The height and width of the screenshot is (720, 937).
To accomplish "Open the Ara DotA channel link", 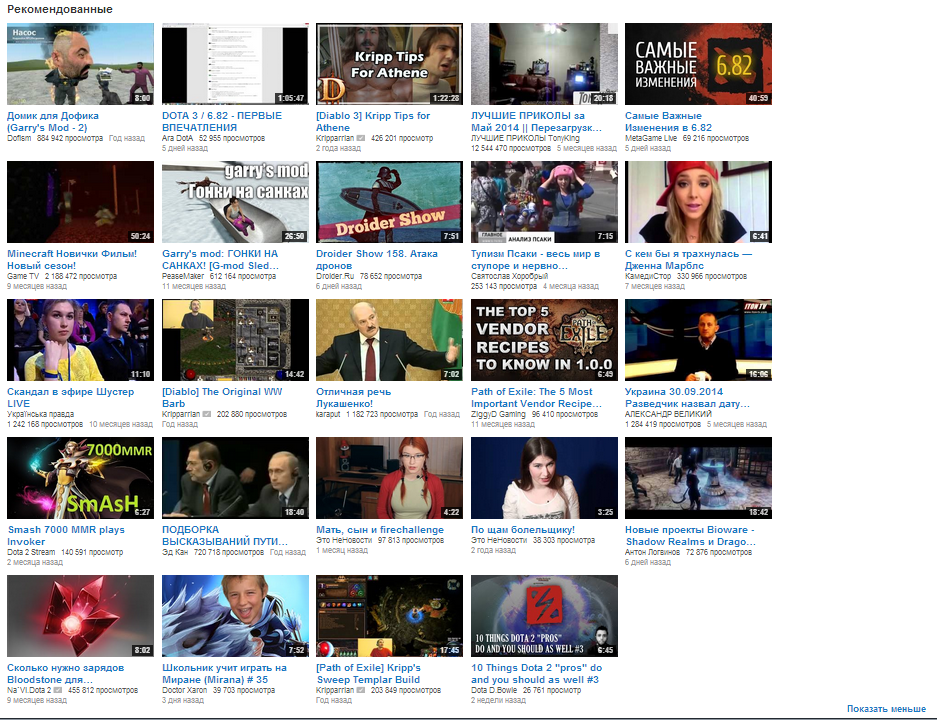I will (177, 138).
